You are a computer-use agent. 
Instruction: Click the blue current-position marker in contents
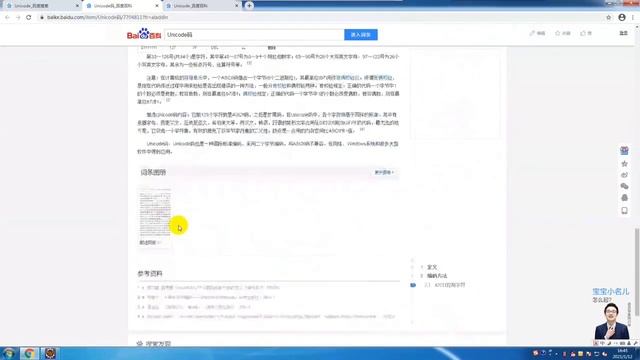tap(413, 285)
